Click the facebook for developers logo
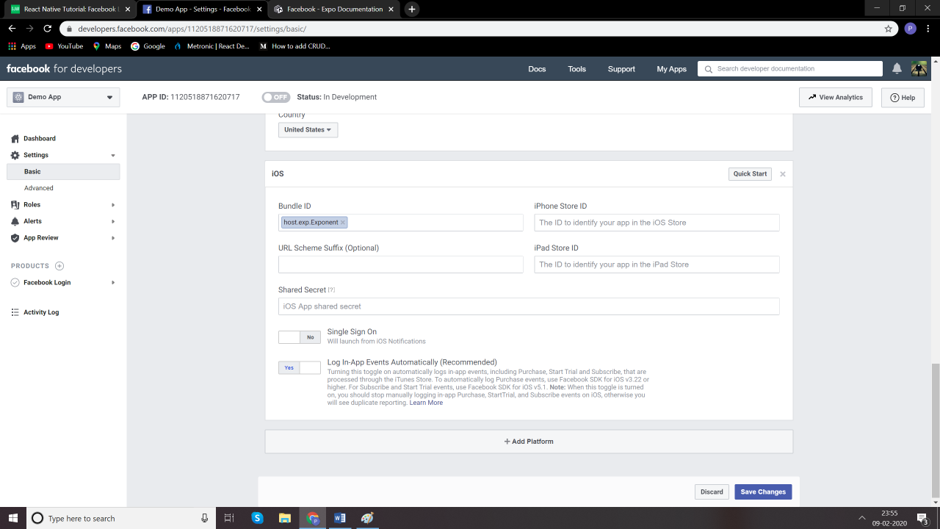 pos(64,68)
